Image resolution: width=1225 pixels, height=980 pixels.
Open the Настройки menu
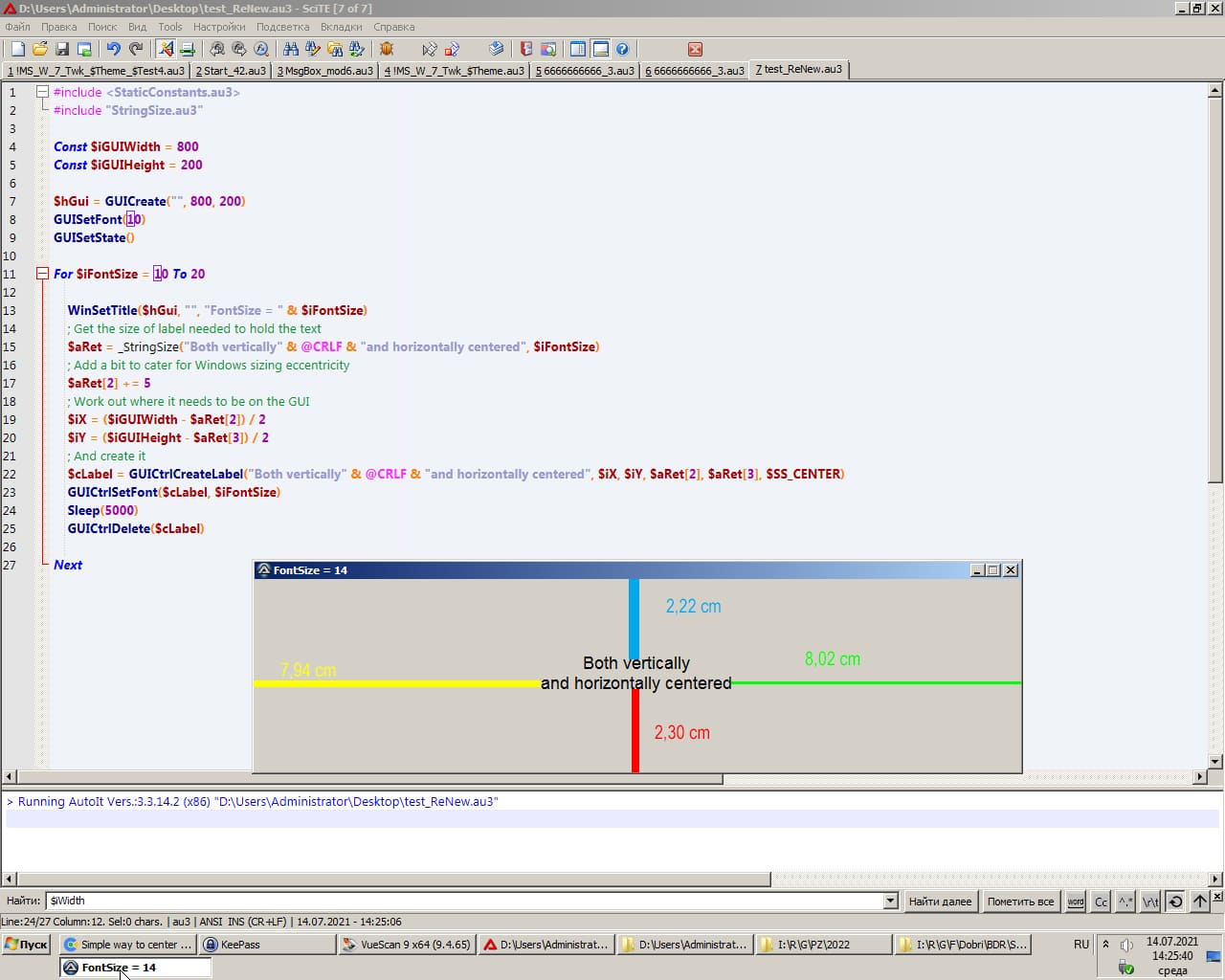(219, 27)
